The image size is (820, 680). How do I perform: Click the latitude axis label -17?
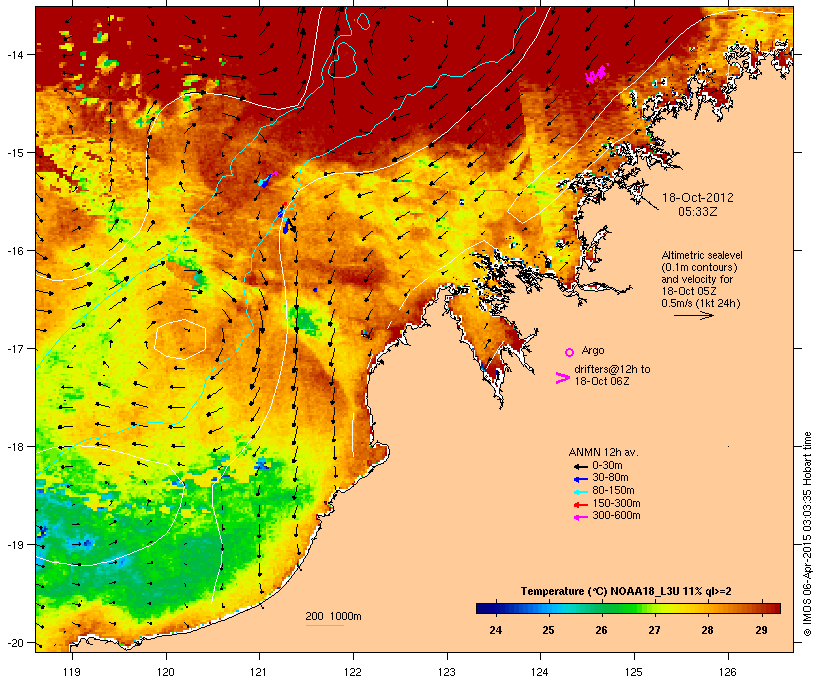14,348
